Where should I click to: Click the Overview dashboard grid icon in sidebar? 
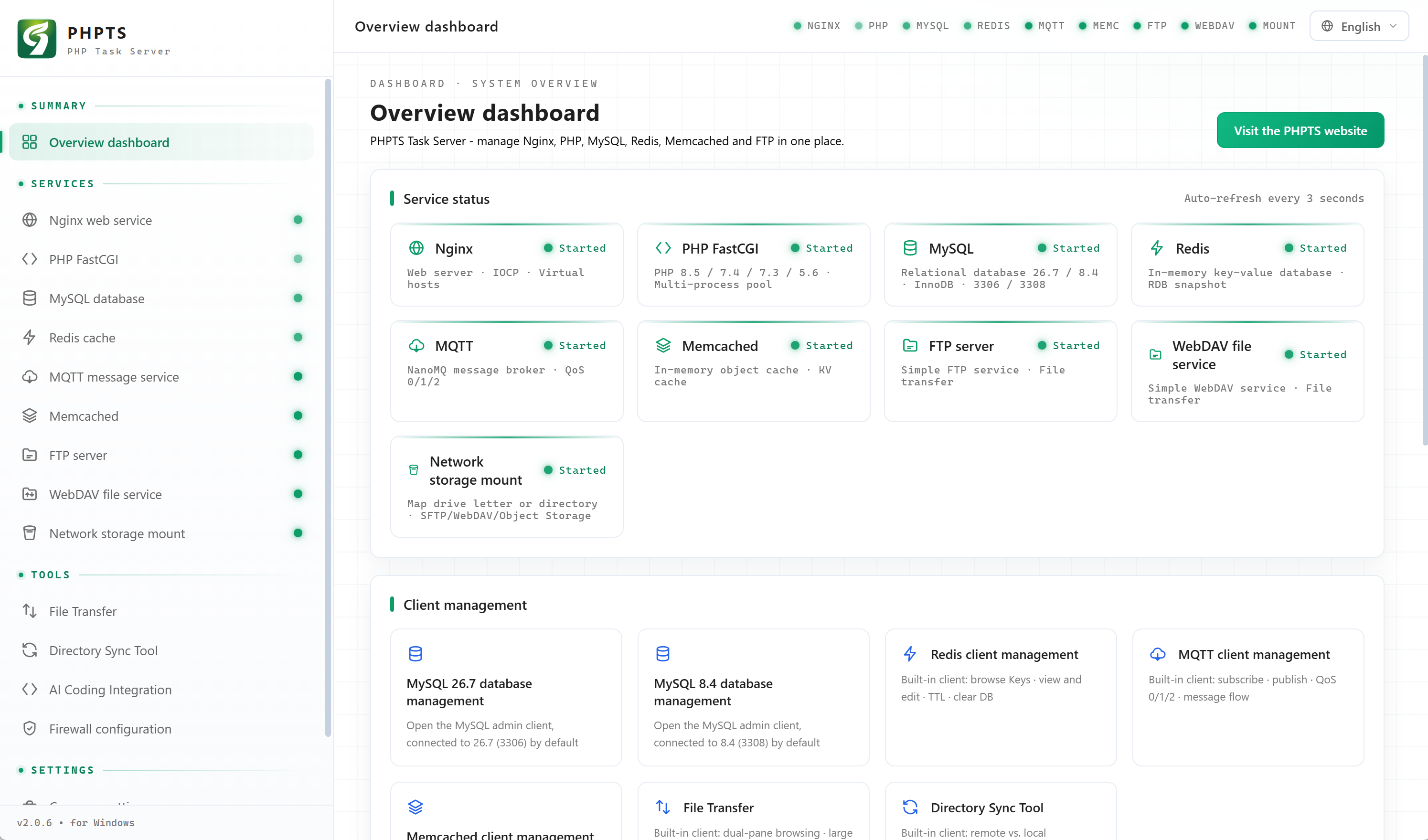click(x=30, y=142)
